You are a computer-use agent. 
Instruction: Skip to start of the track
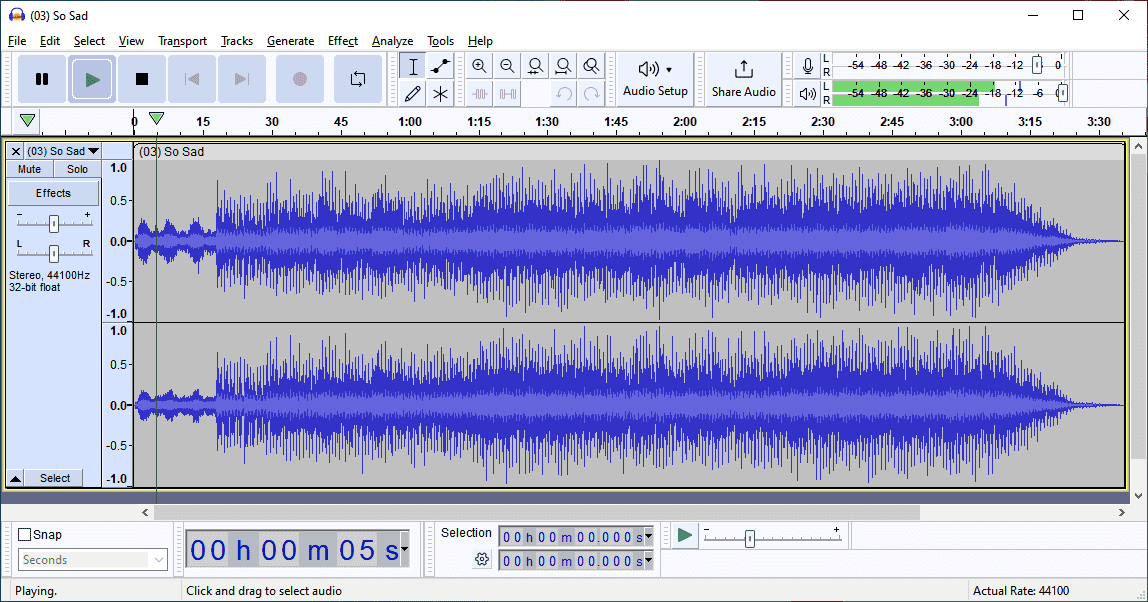(x=192, y=79)
